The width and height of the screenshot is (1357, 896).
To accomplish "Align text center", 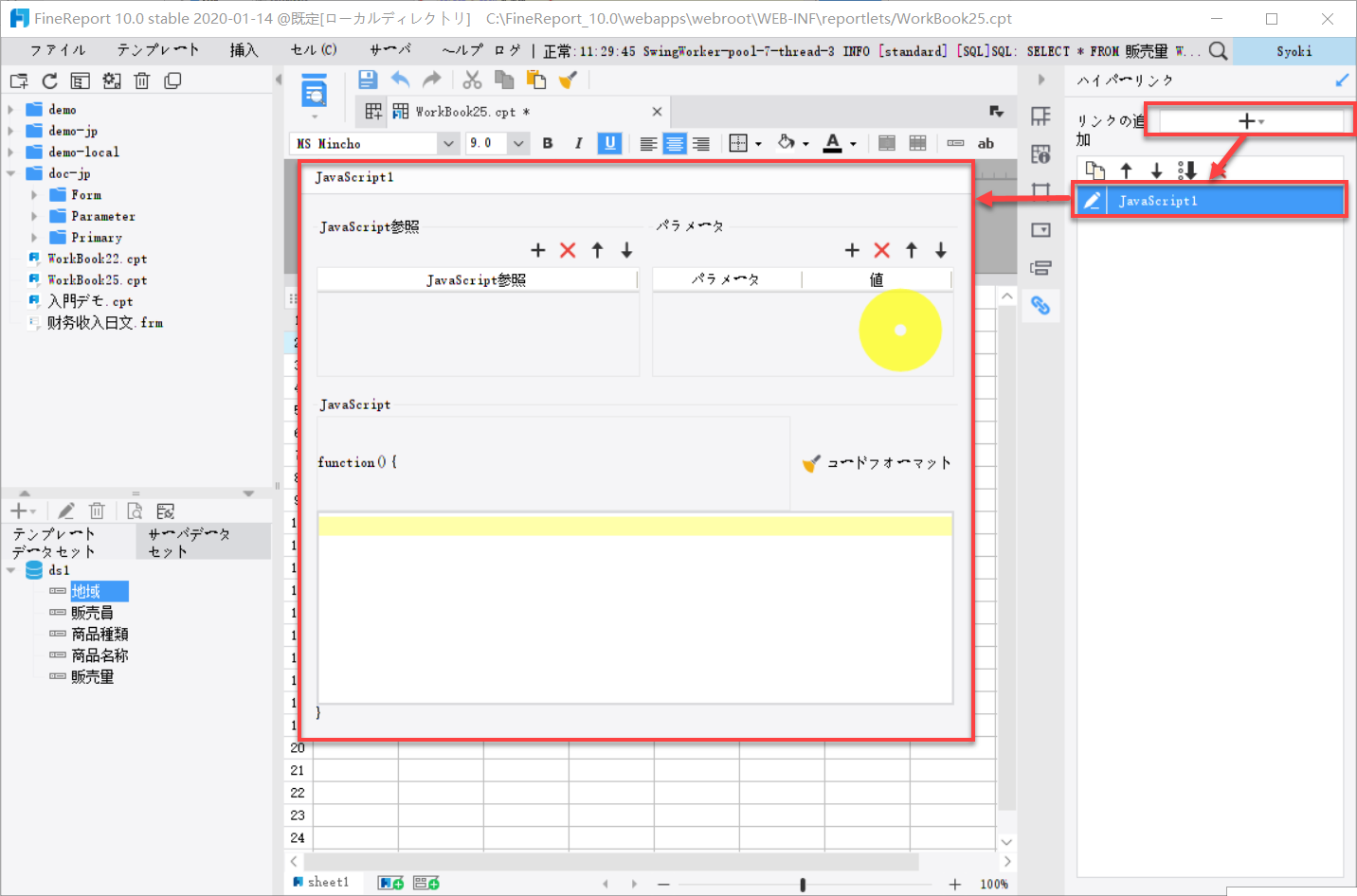I will 675,144.
